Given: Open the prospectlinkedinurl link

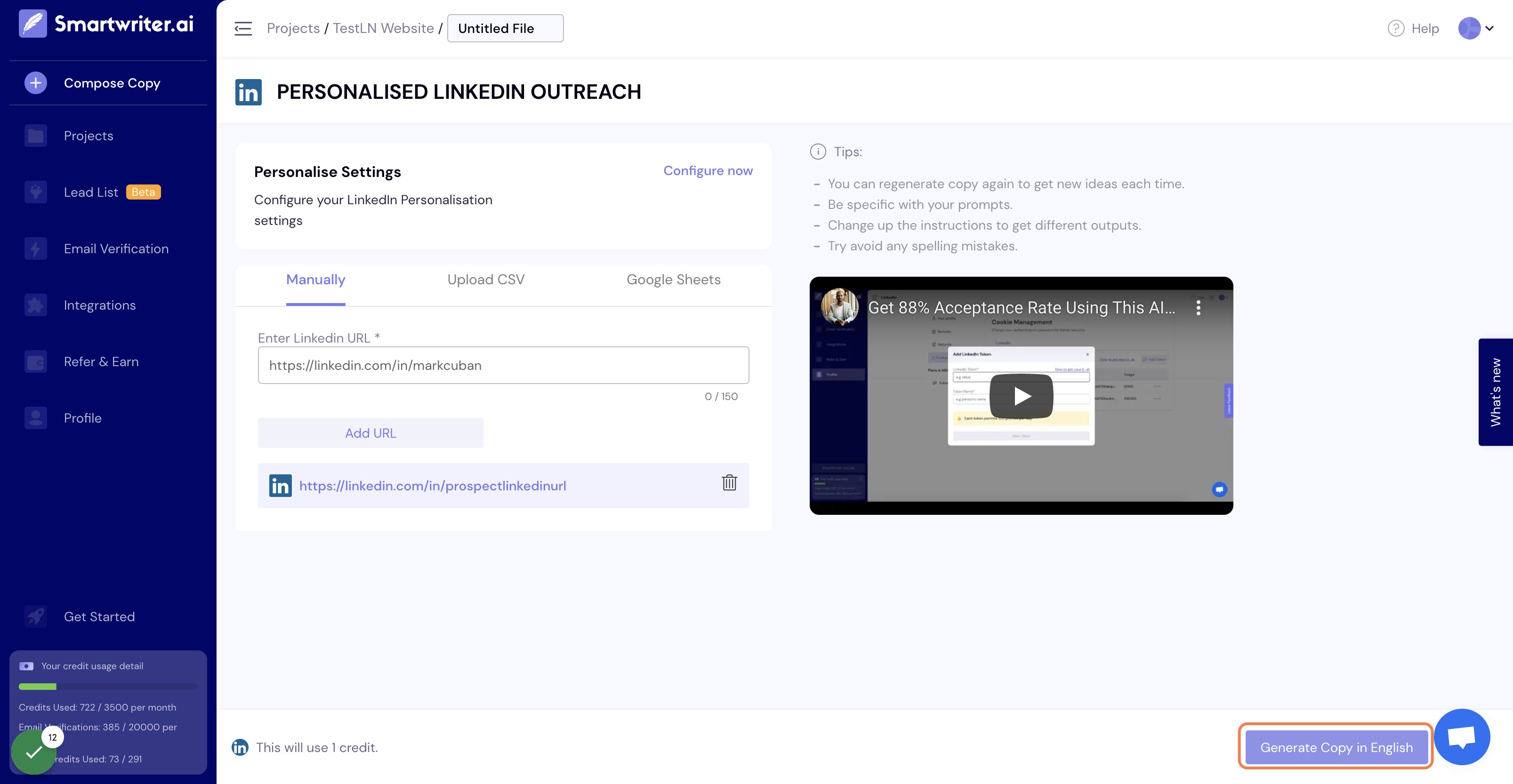Looking at the screenshot, I should point(432,486).
